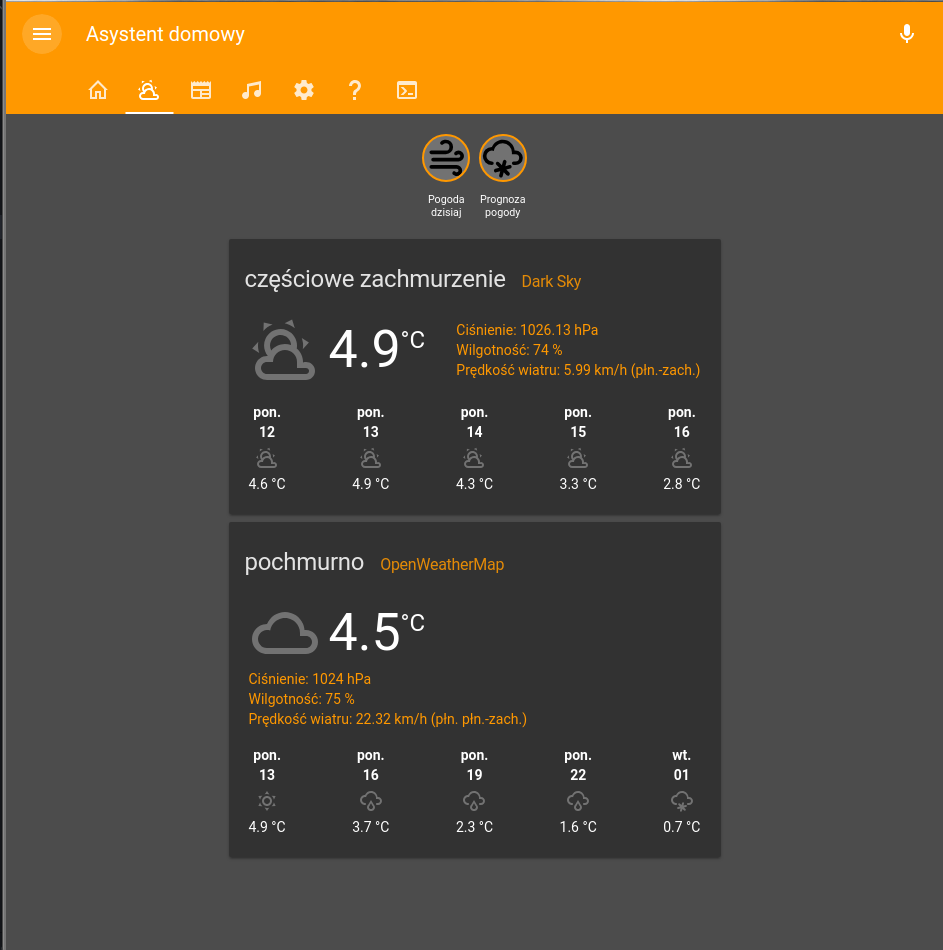This screenshot has width=943, height=950.
Task: Open the settings gear tab
Action: [x=304, y=90]
